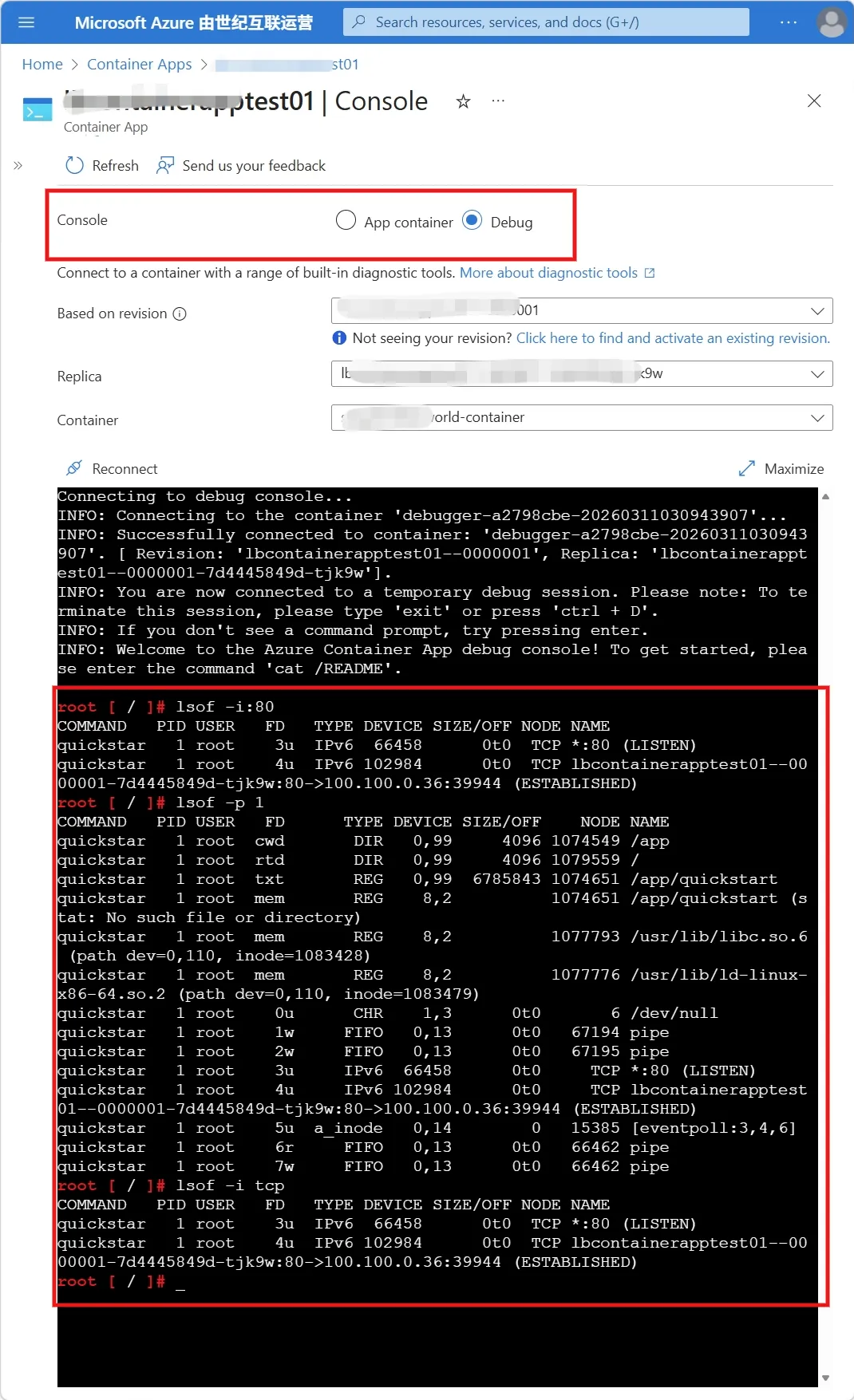Click the blue info icon before Not seeing your revision
The image size is (854, 1400).
(x=339, y=338)
